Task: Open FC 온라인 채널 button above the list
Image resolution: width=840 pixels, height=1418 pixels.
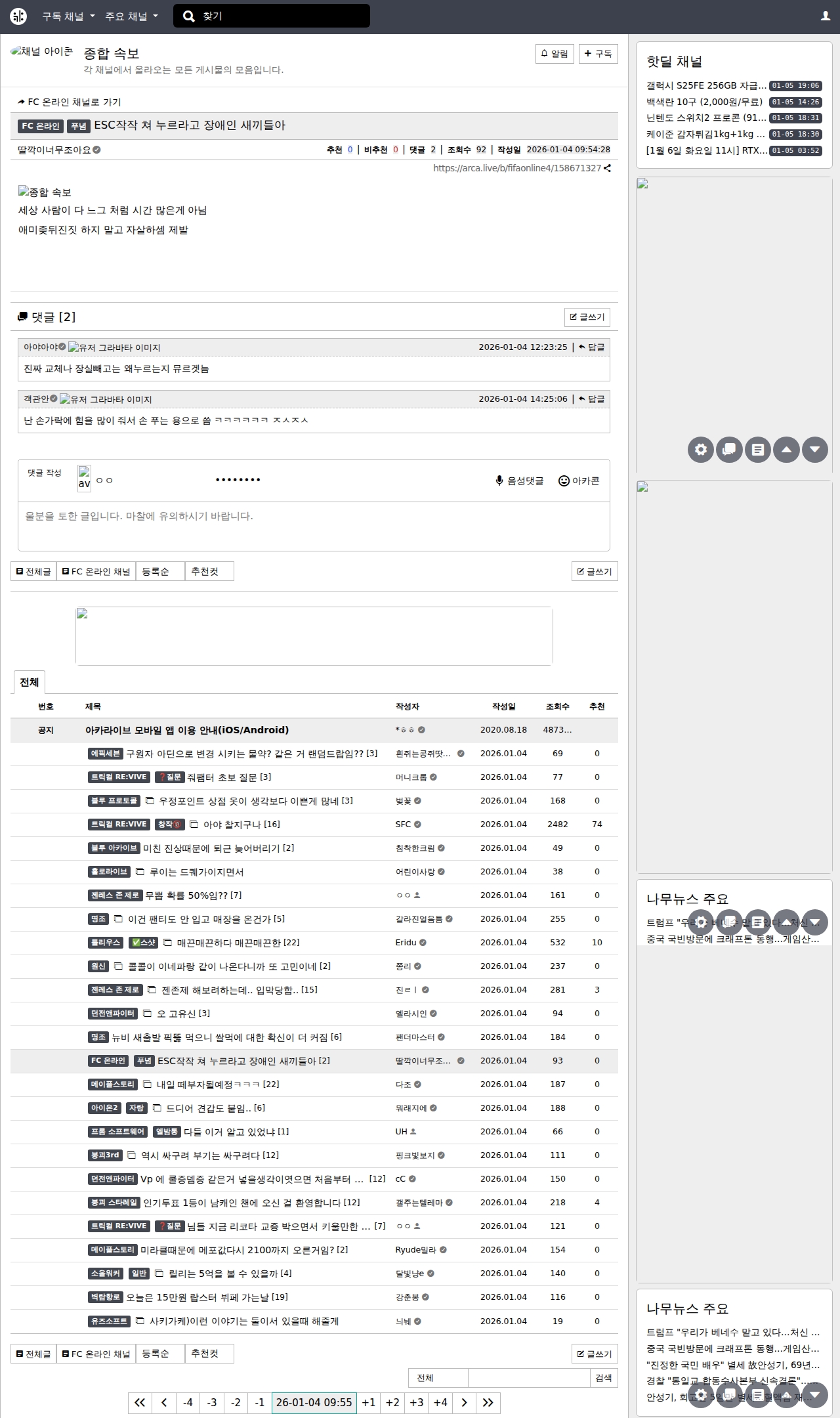Action: (x=96, y=572)
